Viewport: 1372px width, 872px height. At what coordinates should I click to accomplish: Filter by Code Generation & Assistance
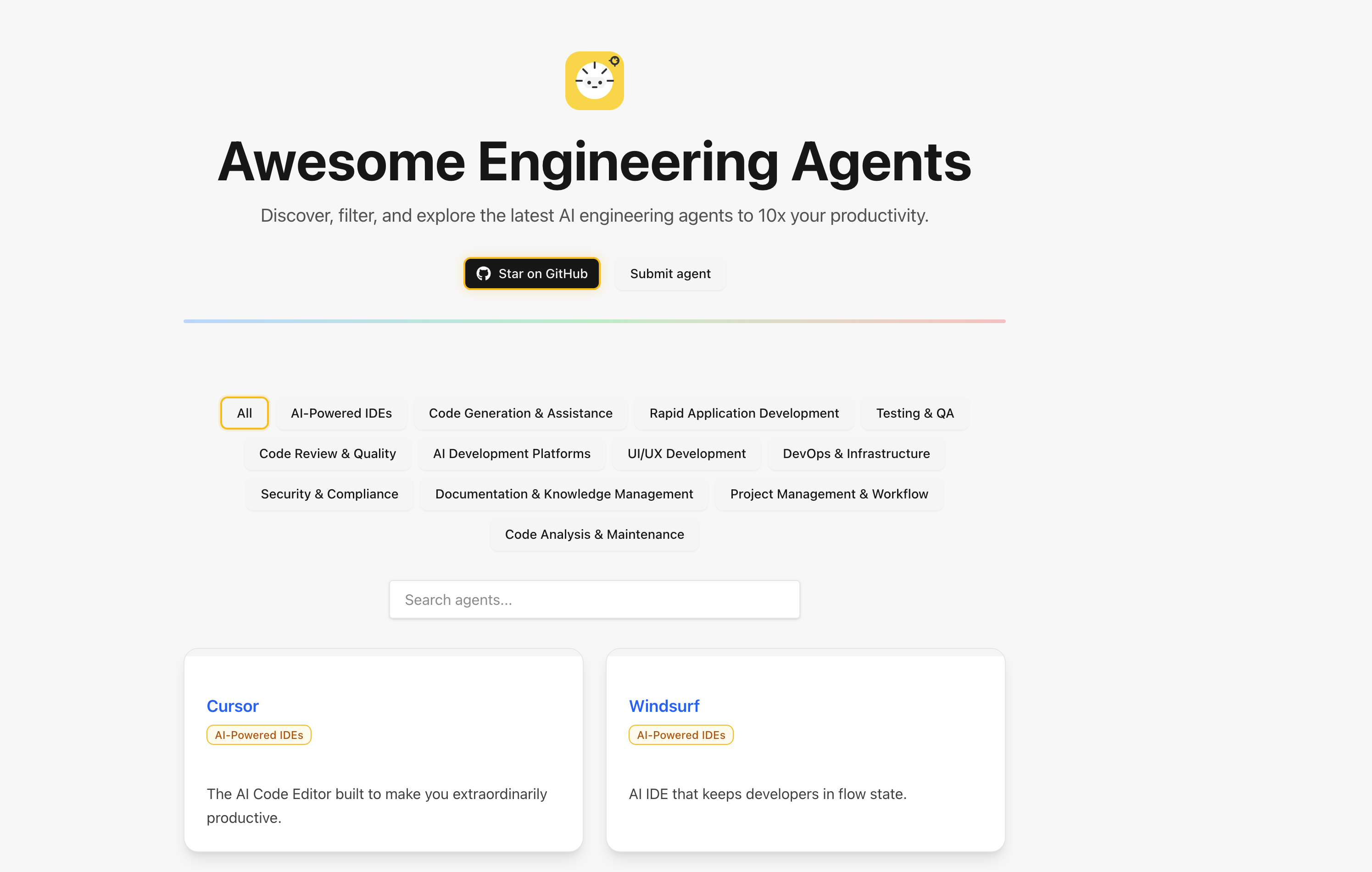pos(520,413)
